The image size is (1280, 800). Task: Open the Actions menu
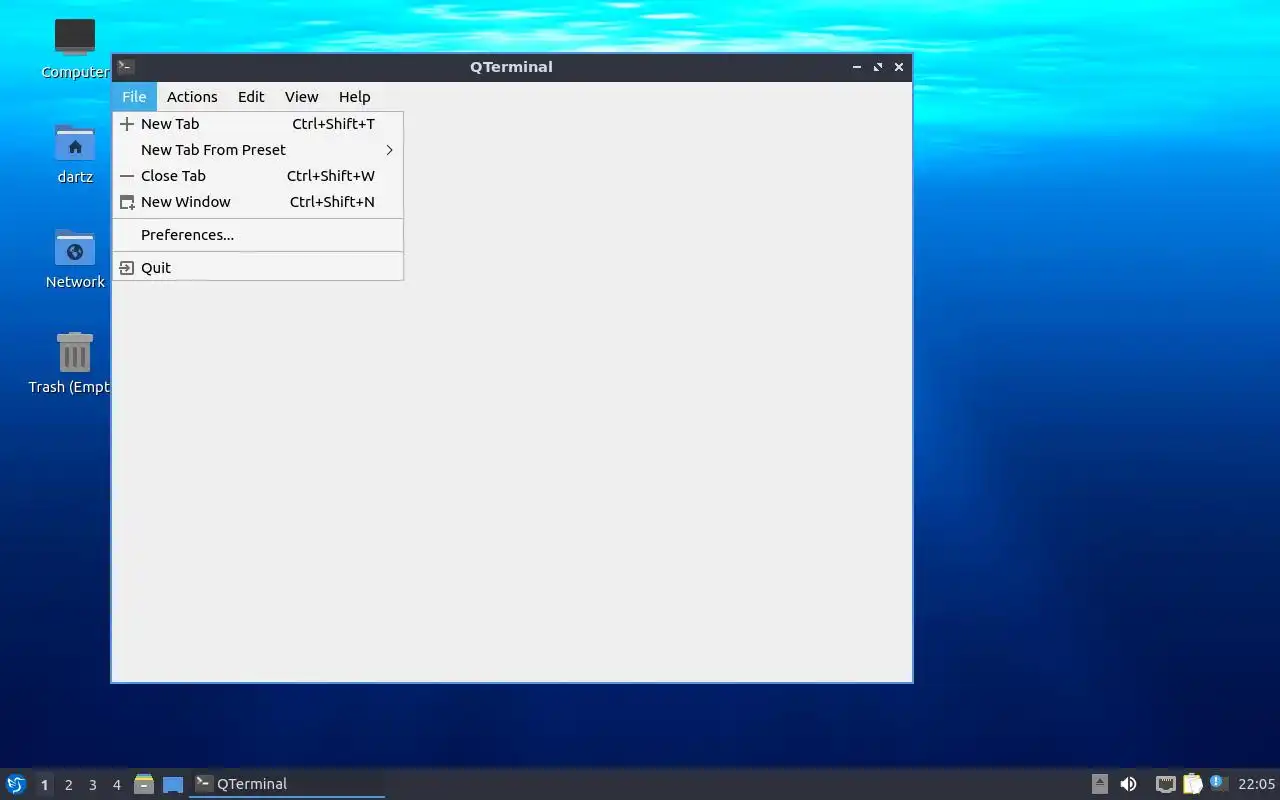click(x=192, y=97)
